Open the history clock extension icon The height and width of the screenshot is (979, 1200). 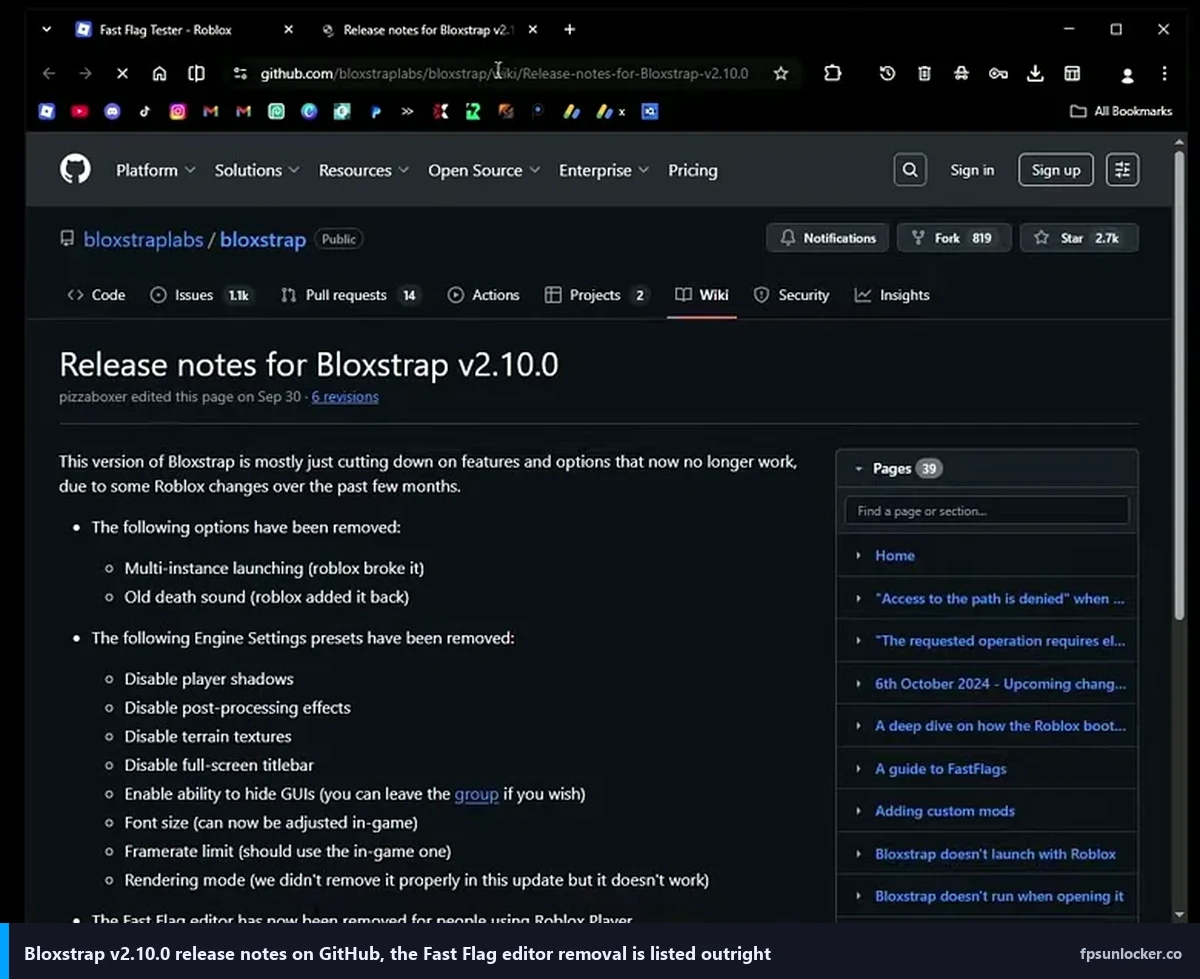pyautogui.click(x=887, y=73)
